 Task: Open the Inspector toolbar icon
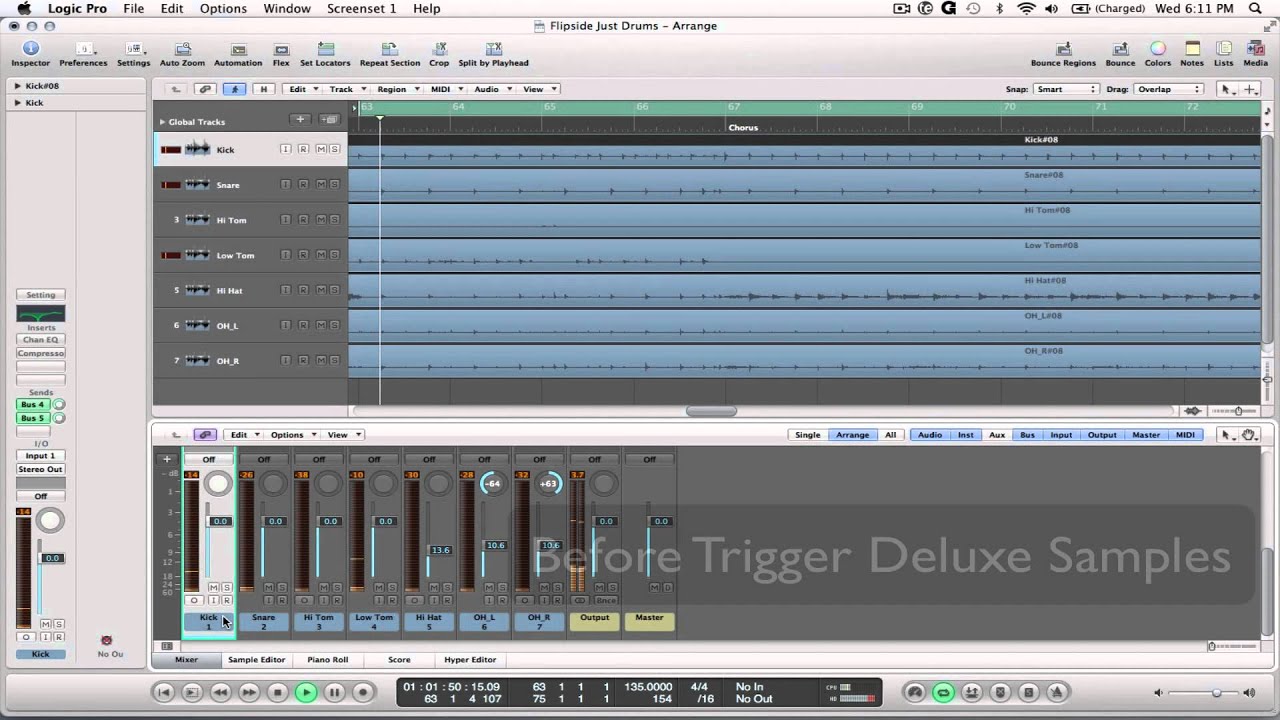click(30, 54)
